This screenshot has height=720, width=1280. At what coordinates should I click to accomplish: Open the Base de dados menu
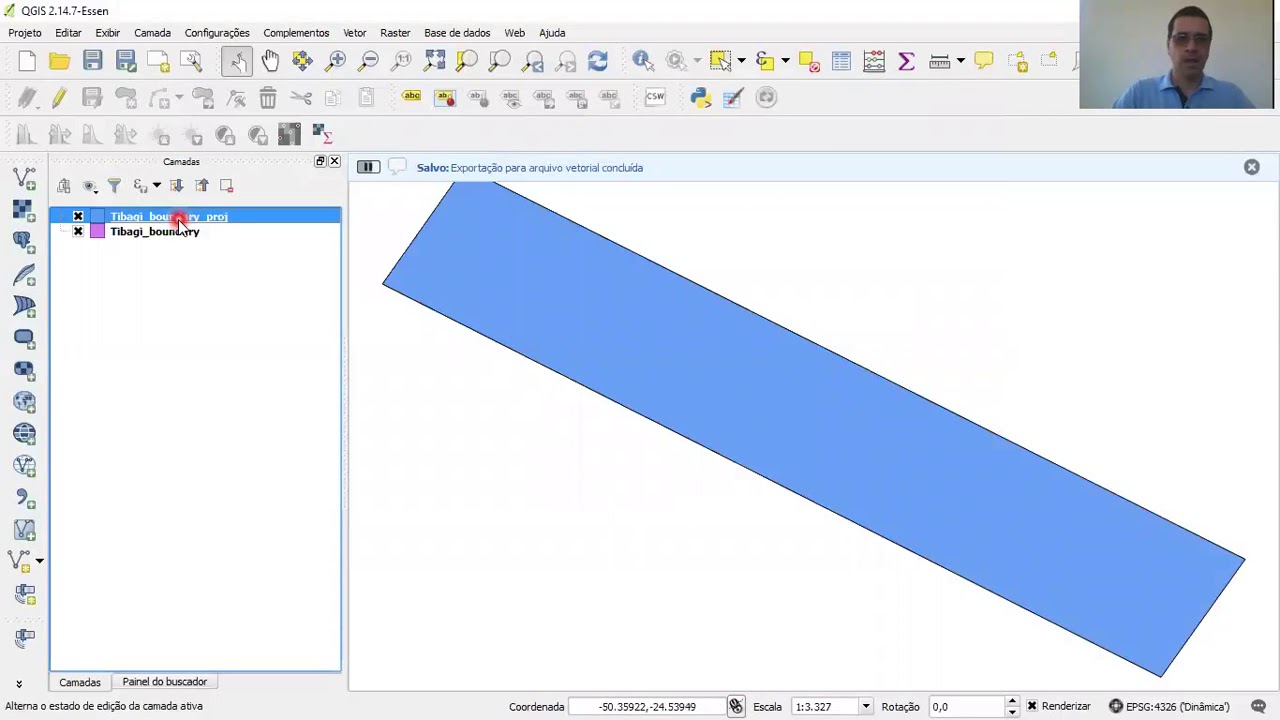pyautogui.click(x=457, y=33)
